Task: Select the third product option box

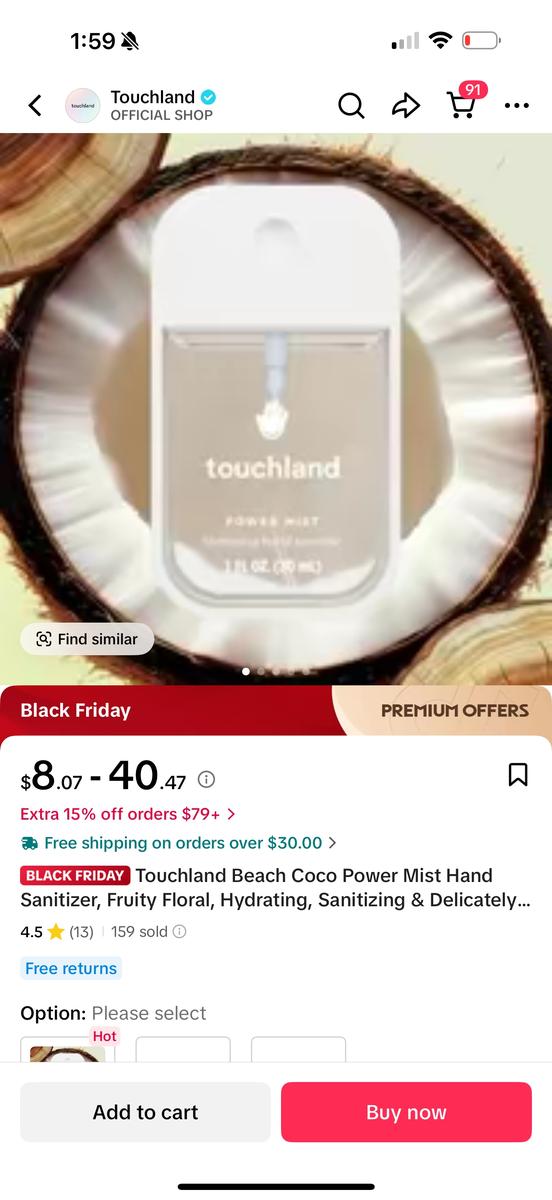Action: coord(298,1048)
